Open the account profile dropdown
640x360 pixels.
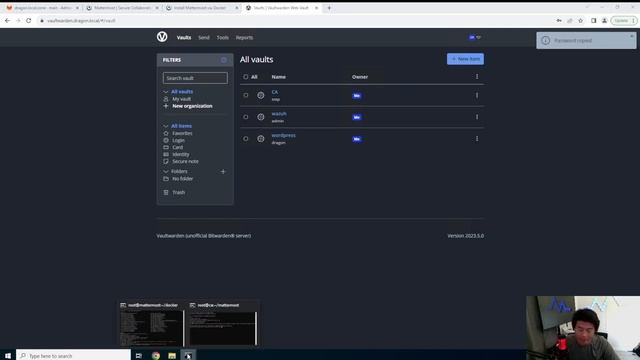(475, 37)
